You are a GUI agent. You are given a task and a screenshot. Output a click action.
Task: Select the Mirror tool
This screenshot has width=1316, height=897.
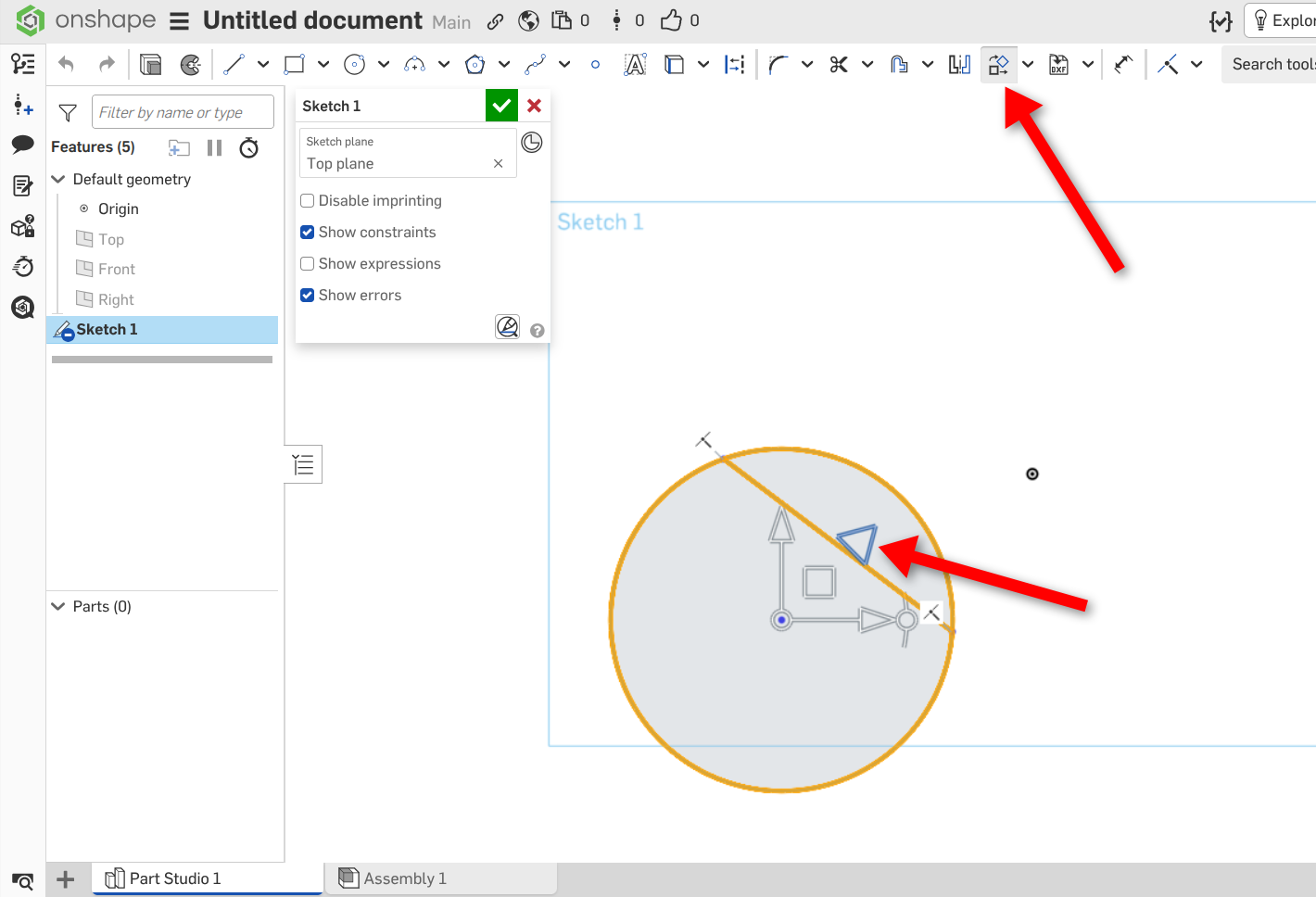pos(959,64)
